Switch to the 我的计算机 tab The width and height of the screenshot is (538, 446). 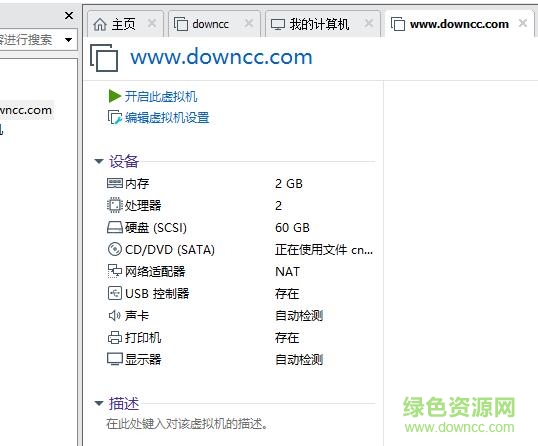coord(323,24)
